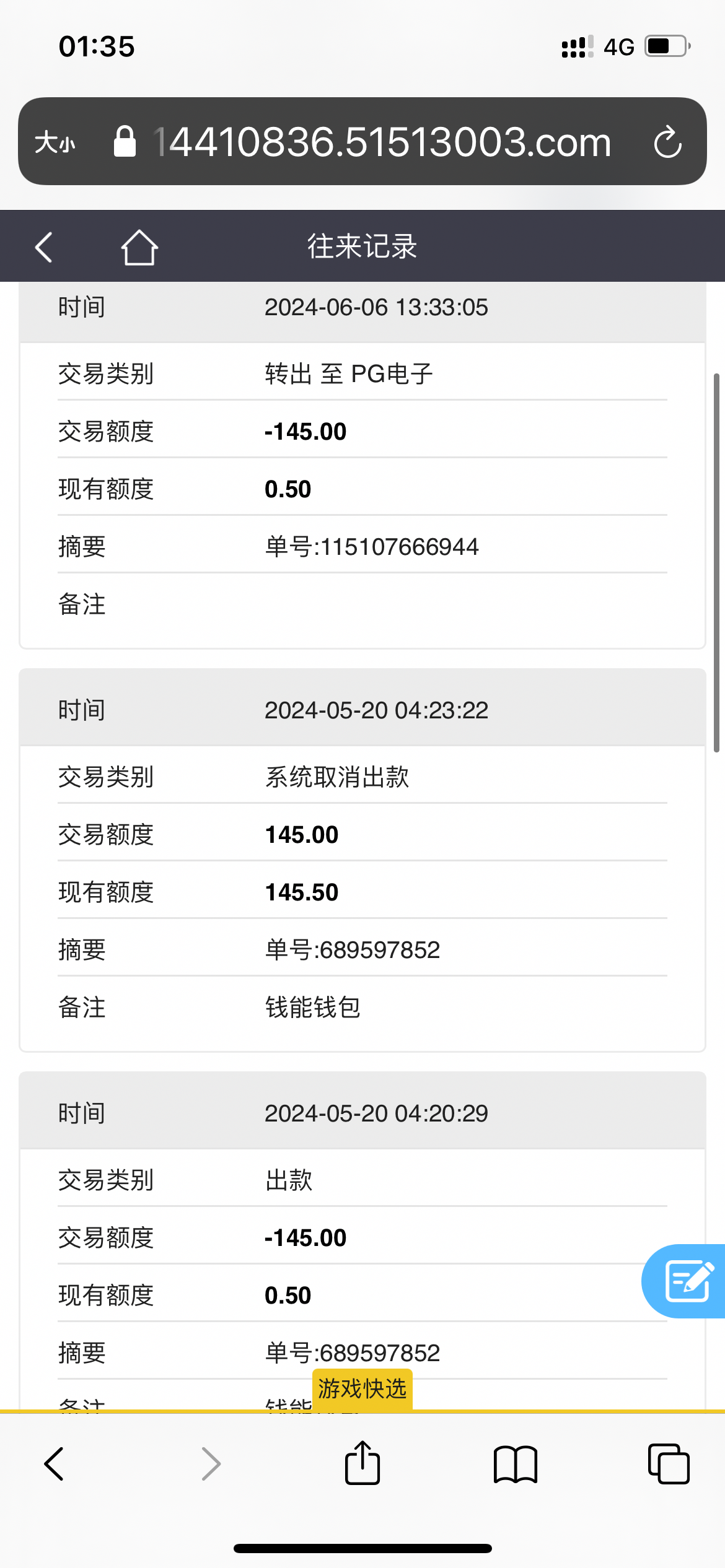Tap the 系统取消出款 transaction type
Screen dimensions: 725x1568
coord(337,777)
